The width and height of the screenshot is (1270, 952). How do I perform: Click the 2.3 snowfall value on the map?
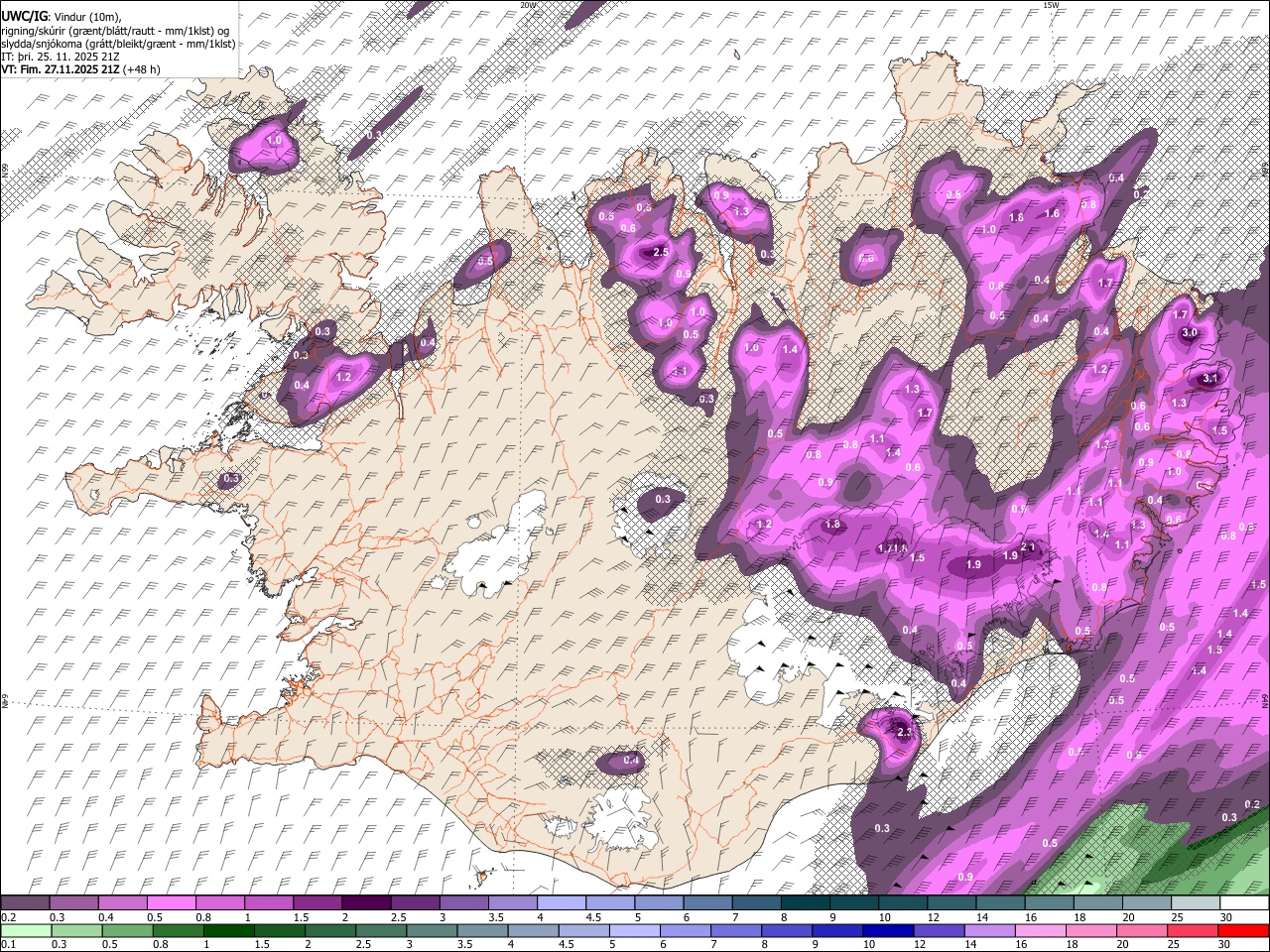point(904,732)
